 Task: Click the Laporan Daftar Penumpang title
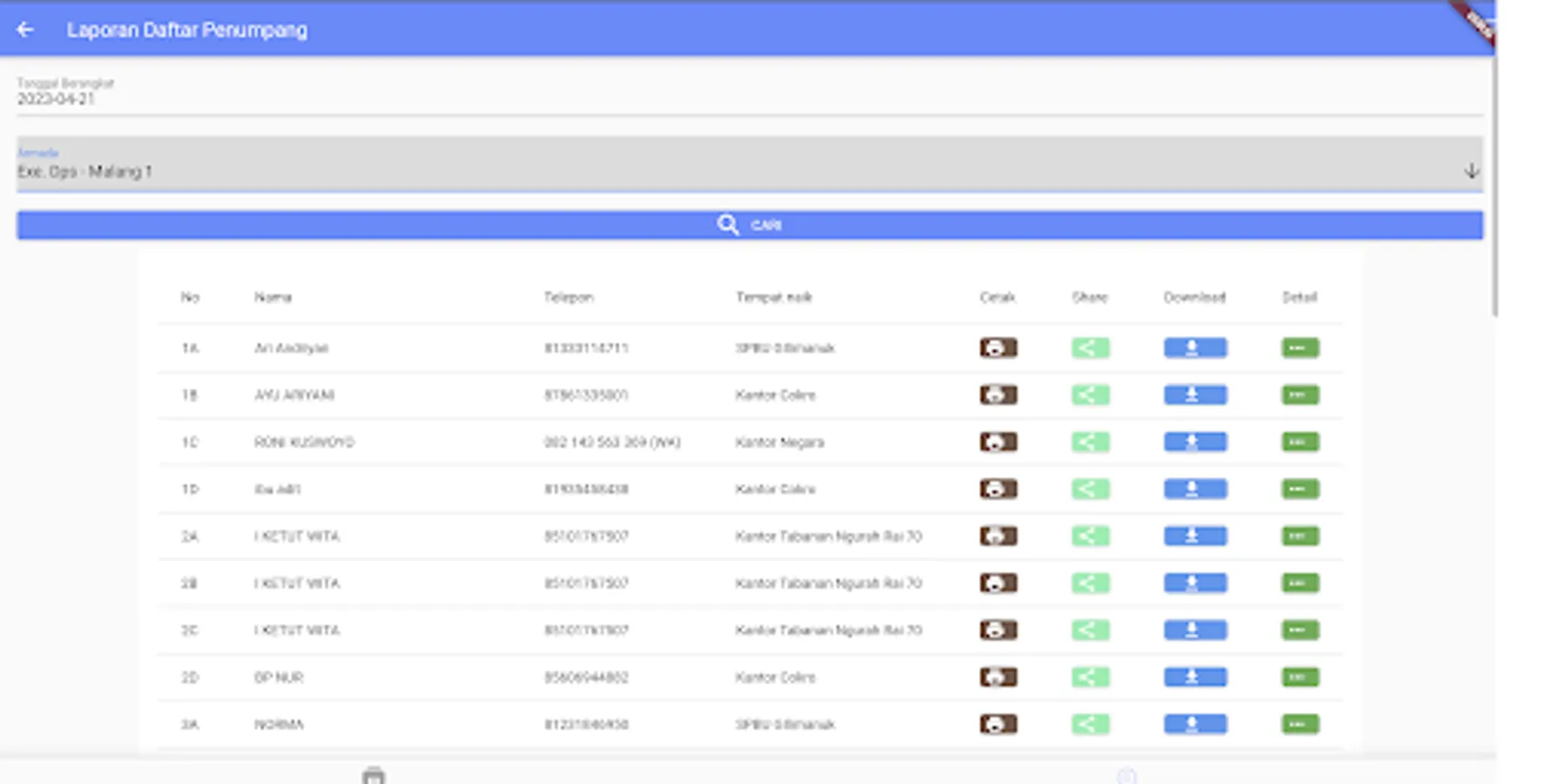[187, 30]
